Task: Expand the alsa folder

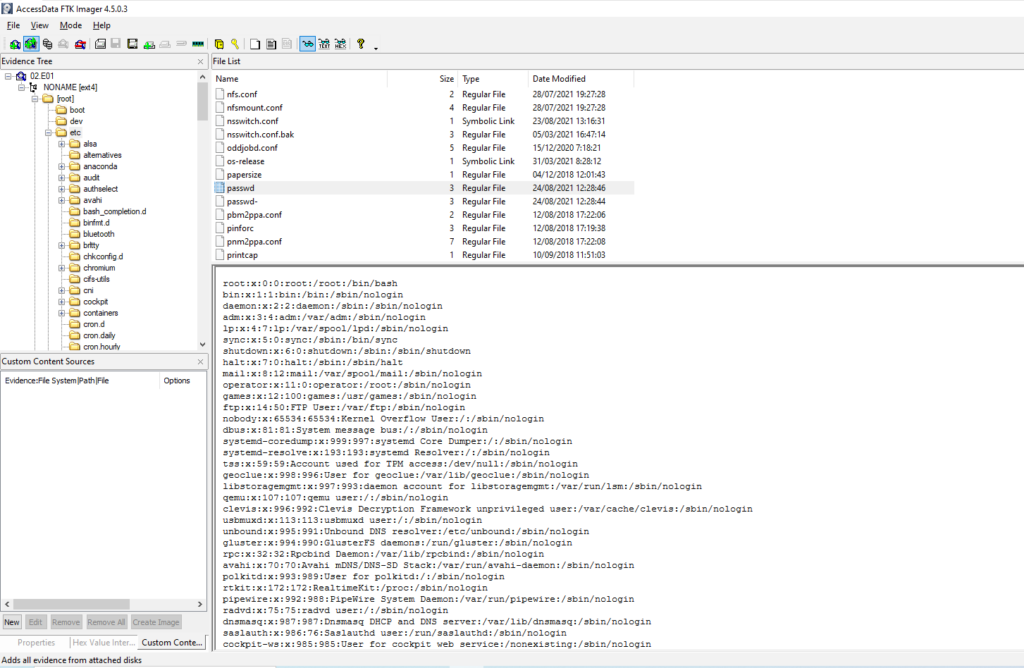Action: 61,144
